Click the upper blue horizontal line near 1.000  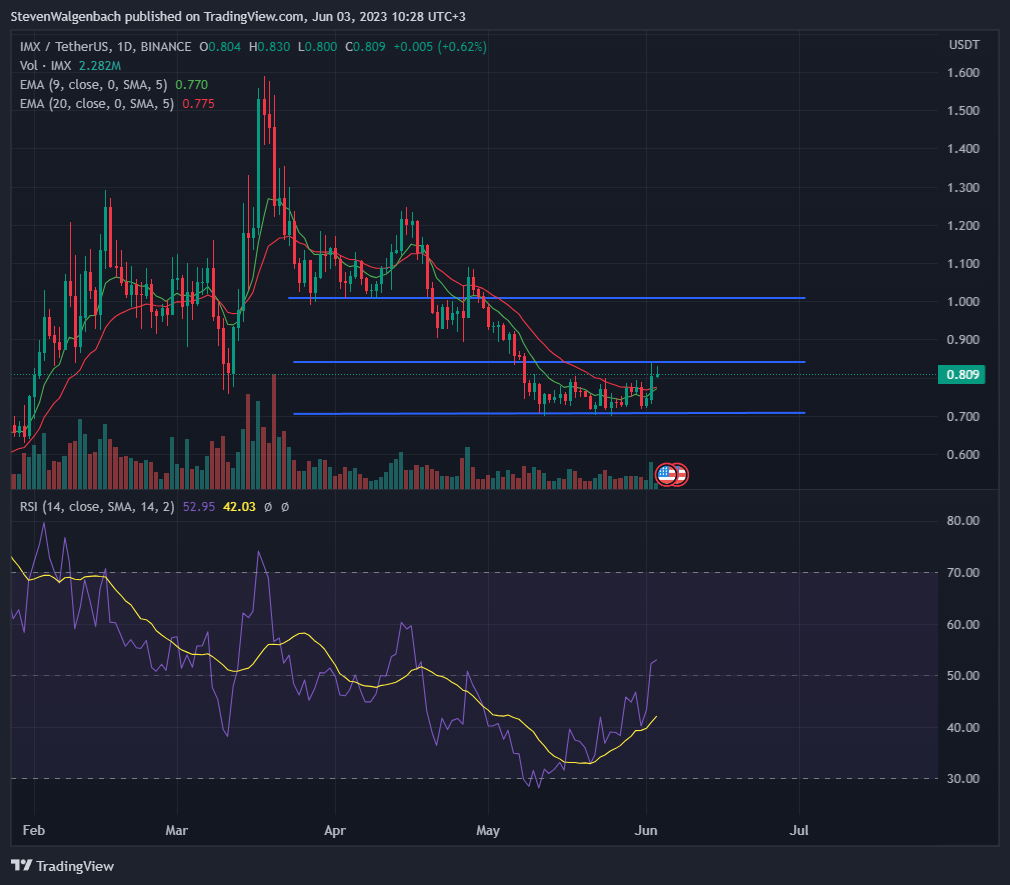(x=546, y=298)
